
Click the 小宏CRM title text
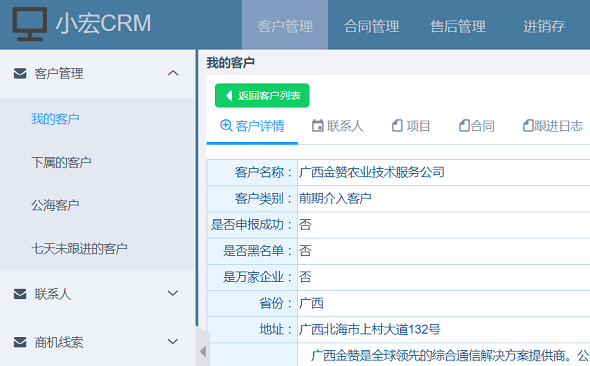point(103,23)
